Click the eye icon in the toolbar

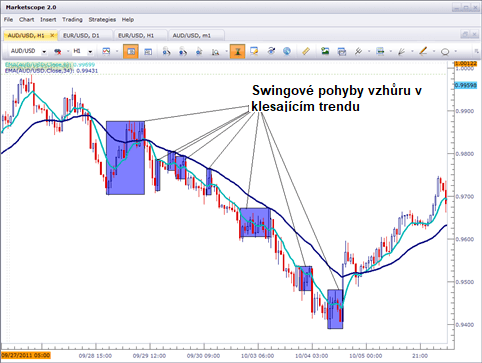[x=271, y=51]
